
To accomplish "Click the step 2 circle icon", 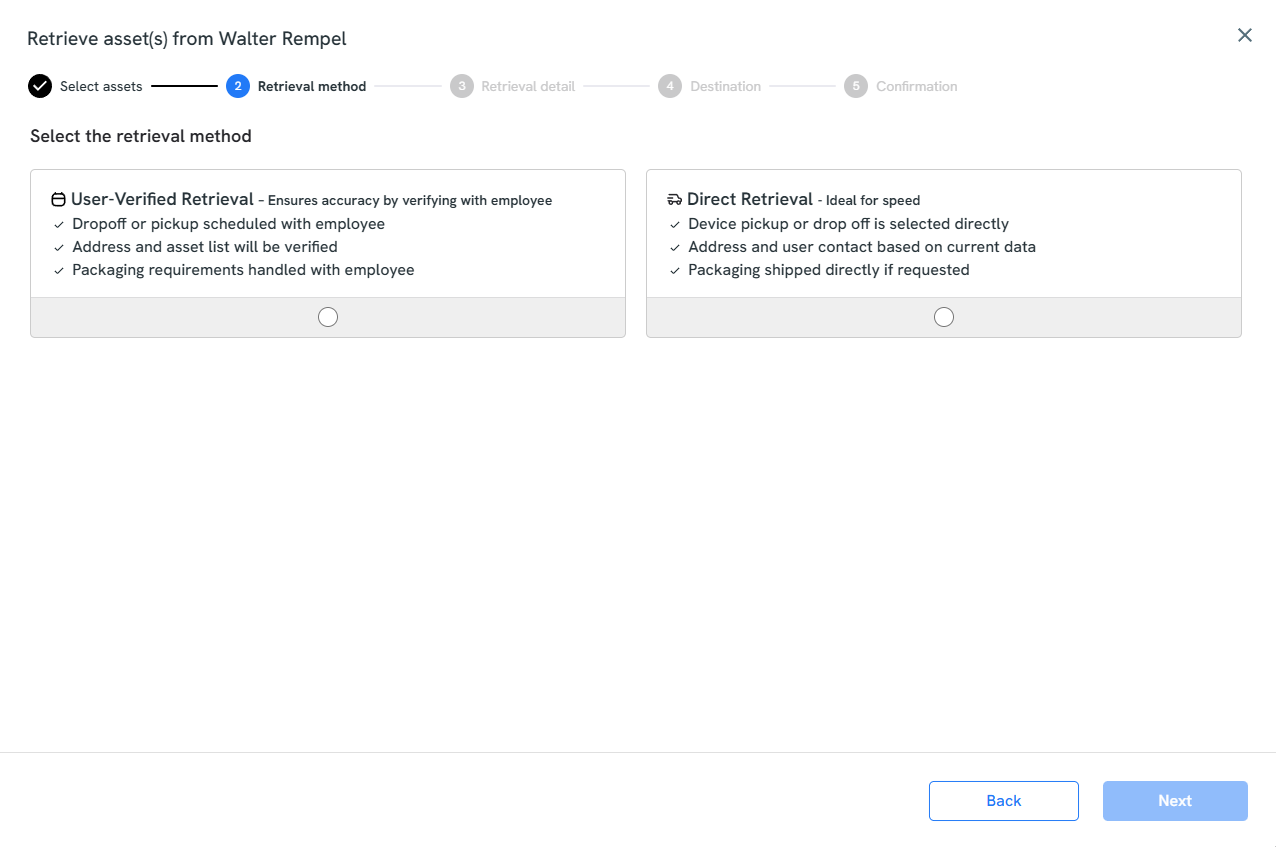I will tap(238, 86).
